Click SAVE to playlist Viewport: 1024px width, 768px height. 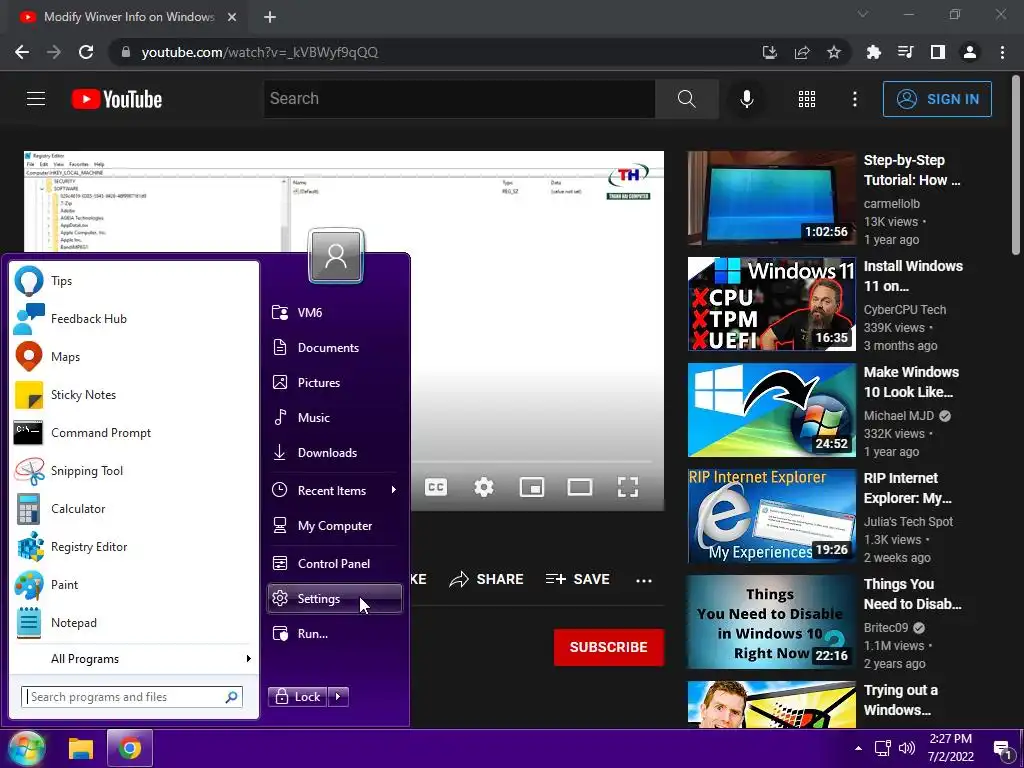pyautogui.click(x=577, y=579)
